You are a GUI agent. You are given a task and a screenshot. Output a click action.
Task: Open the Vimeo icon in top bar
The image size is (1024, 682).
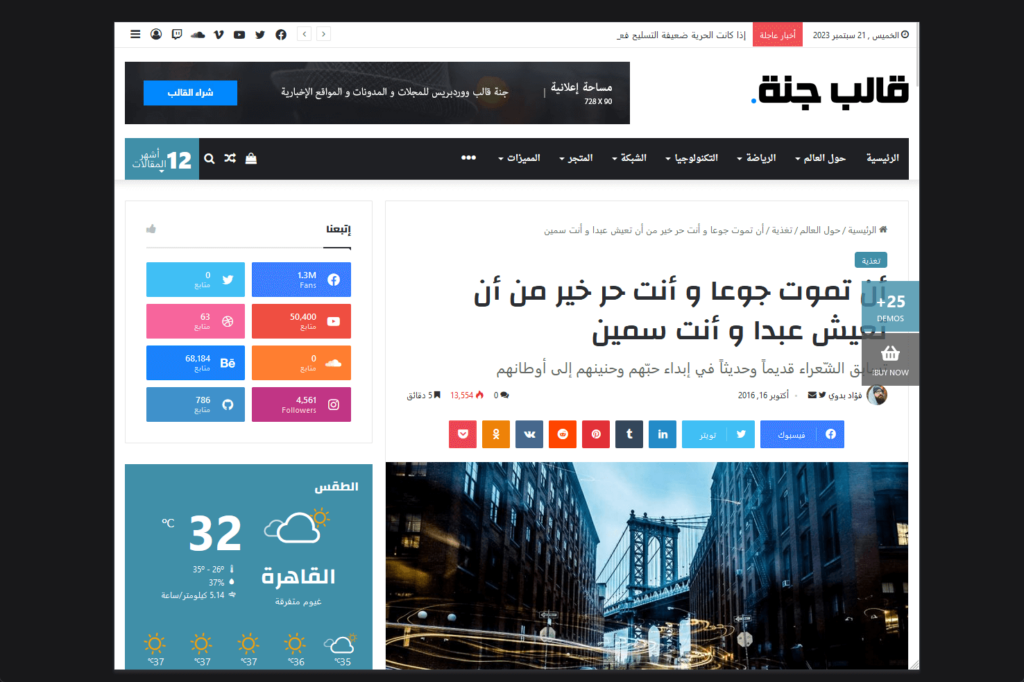[219, 34]
